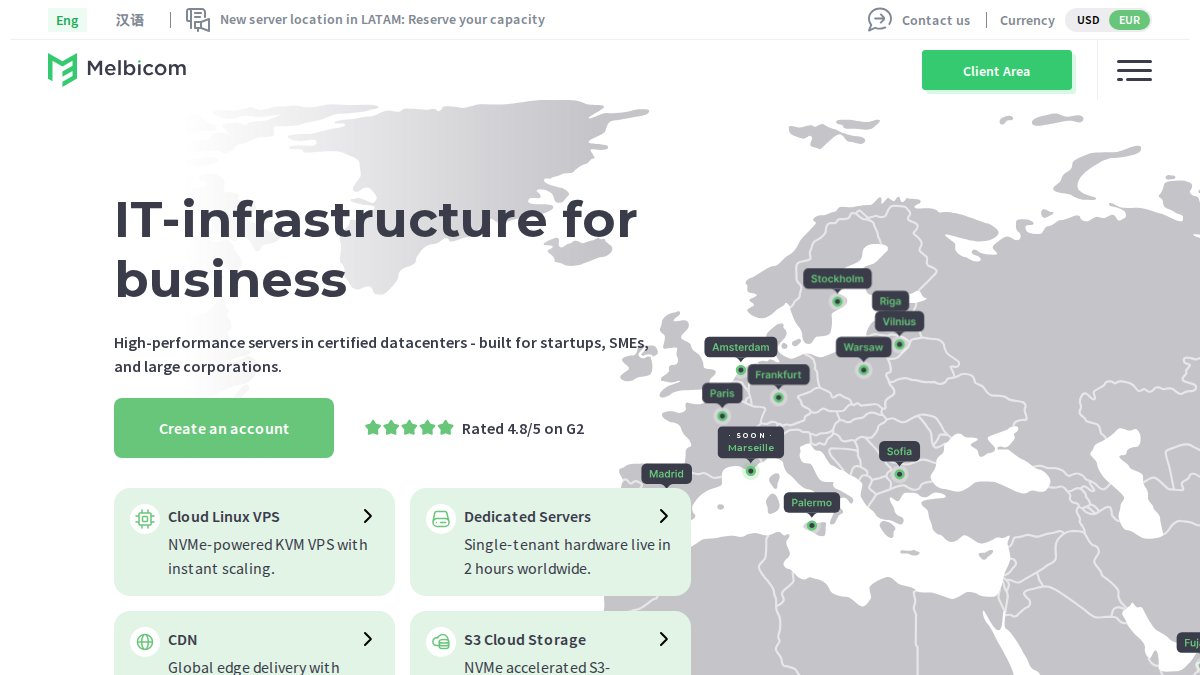Click the Paris map marker dot
The height and width of the screenshot is (675, 1200).
click(x=722, y=416)
